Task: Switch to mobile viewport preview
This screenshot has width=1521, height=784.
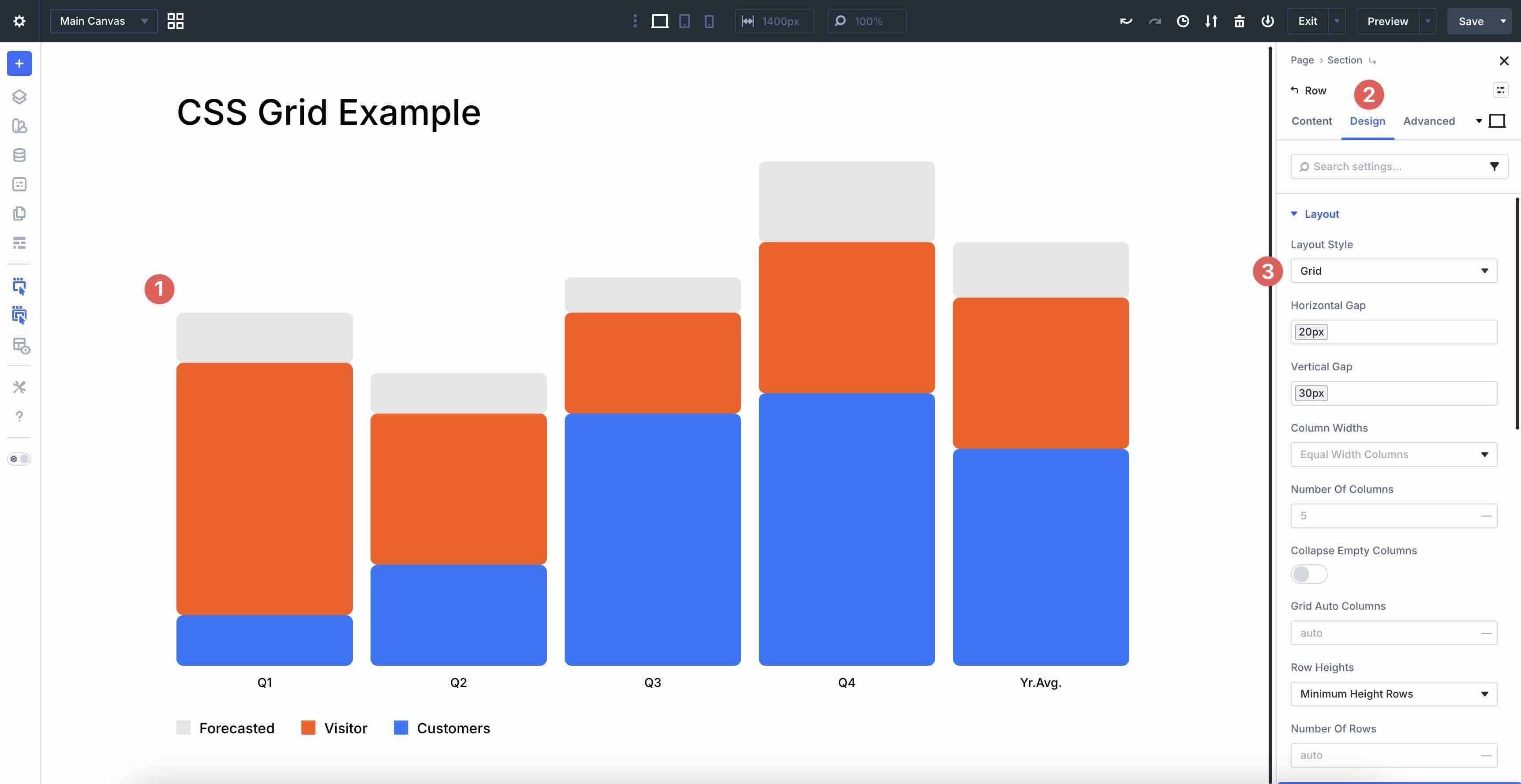Action: [x=708, y=21]
